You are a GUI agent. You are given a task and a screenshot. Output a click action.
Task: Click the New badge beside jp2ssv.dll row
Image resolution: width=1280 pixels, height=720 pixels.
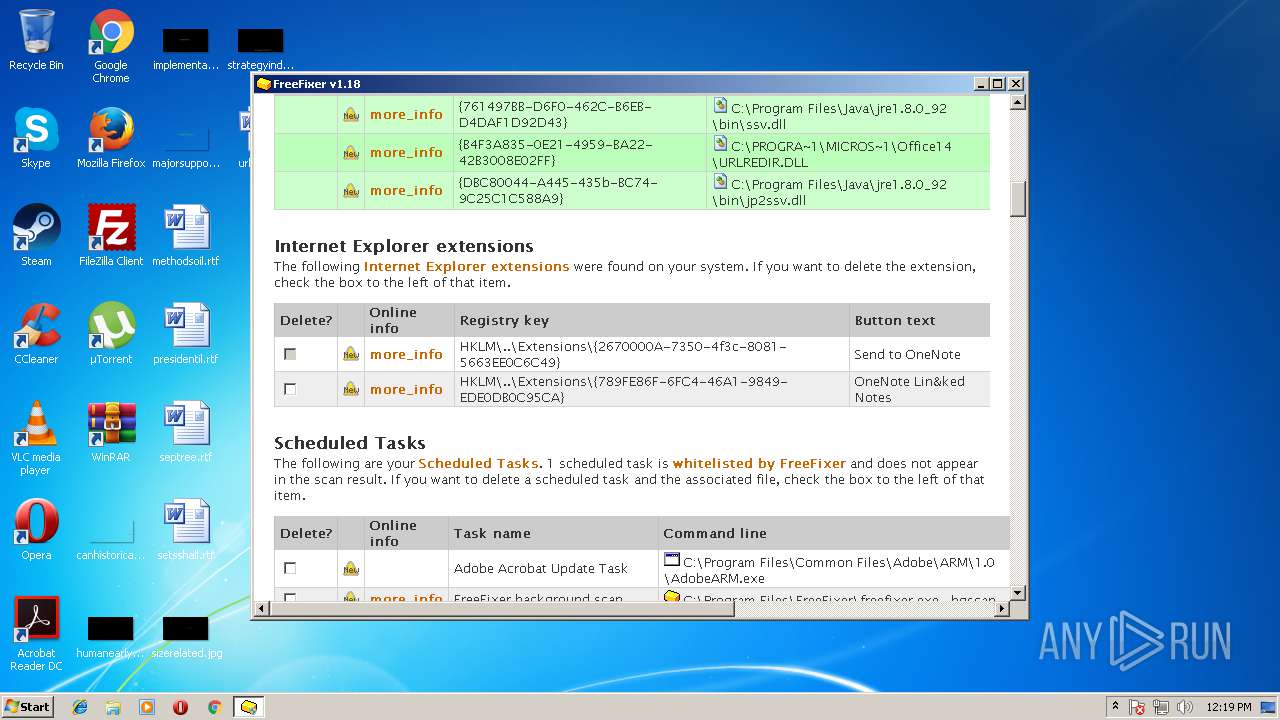tap(351, 191)
